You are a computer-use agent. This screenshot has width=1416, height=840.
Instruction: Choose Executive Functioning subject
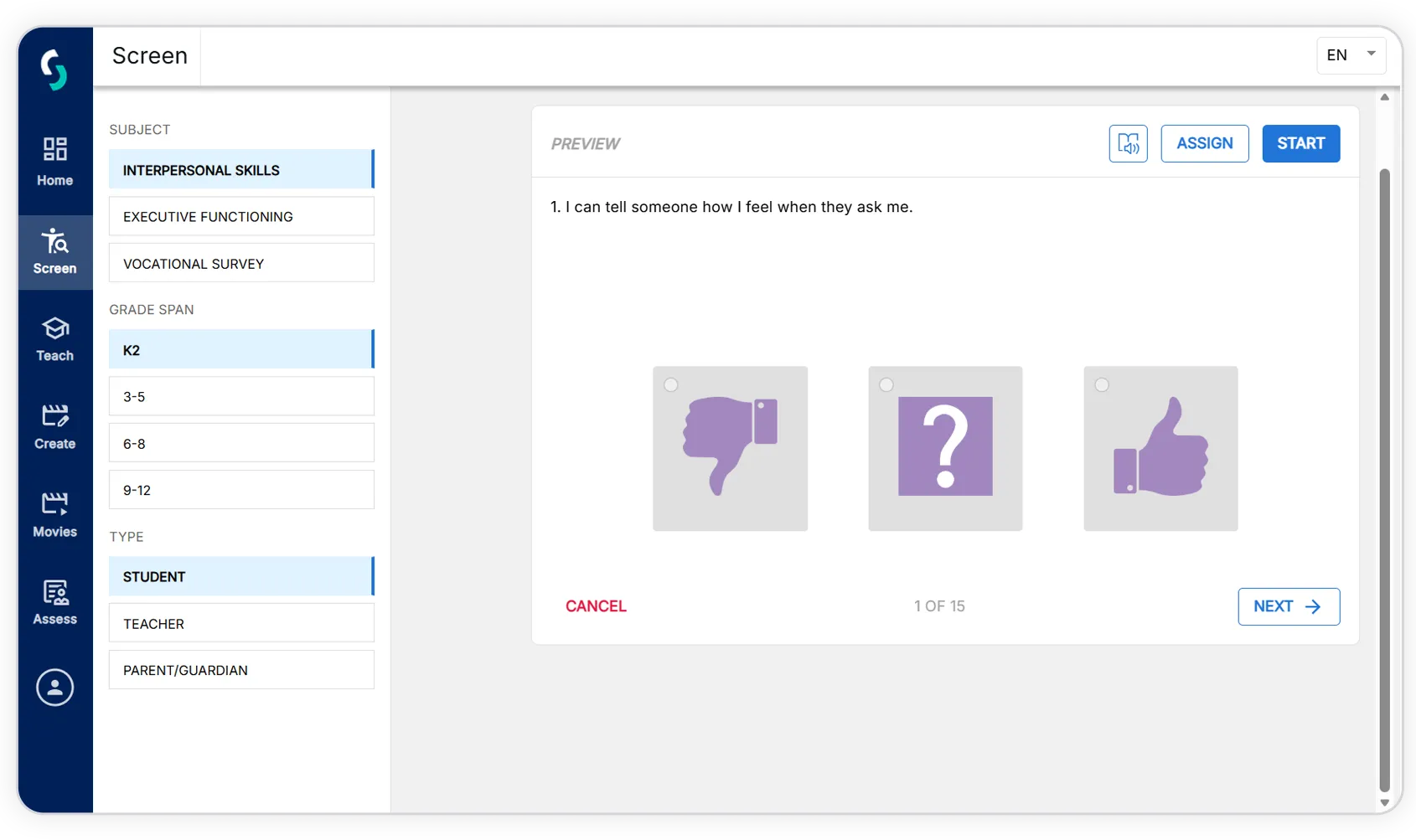[241, 217]
